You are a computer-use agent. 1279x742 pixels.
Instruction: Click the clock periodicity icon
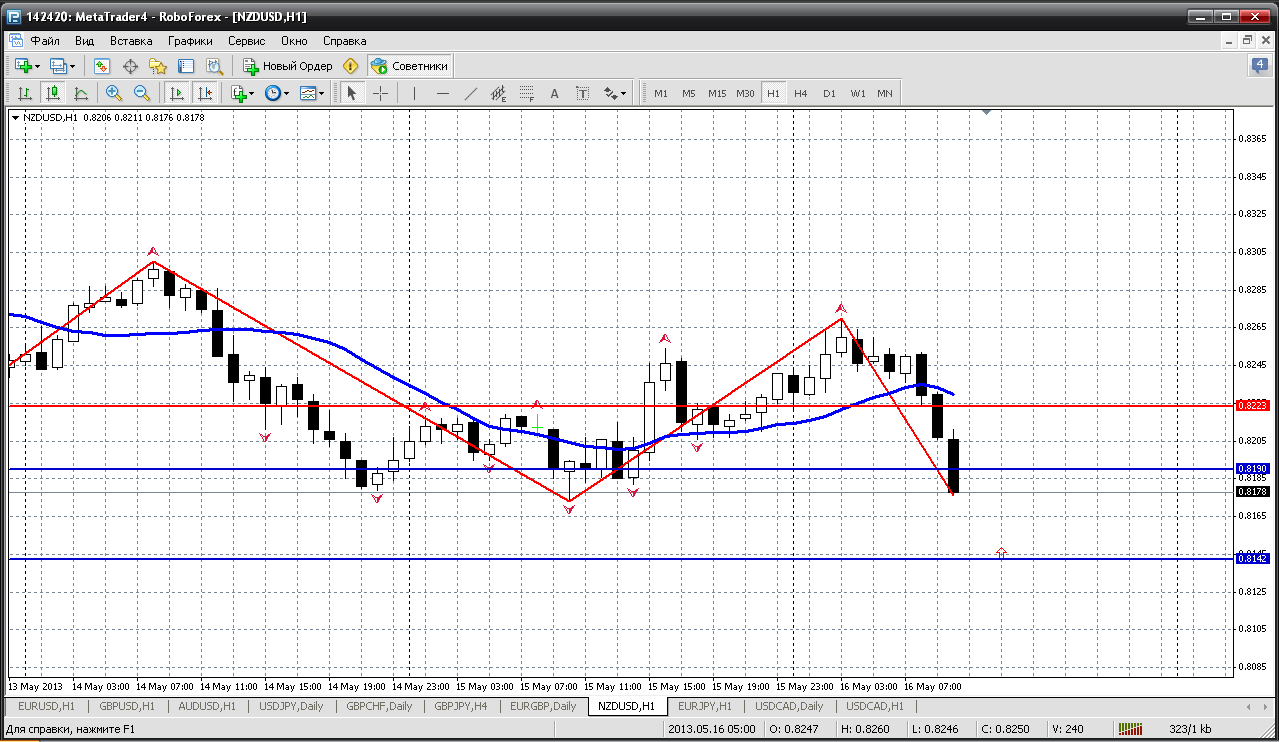point(272,93)
